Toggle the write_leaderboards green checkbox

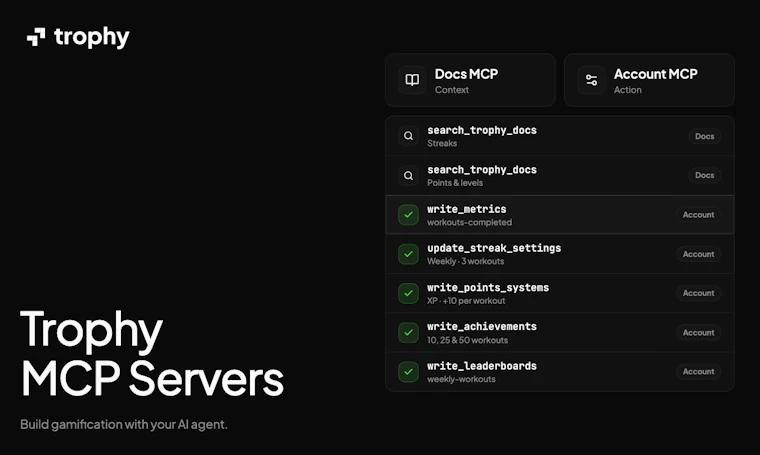[x=409, y=372]
